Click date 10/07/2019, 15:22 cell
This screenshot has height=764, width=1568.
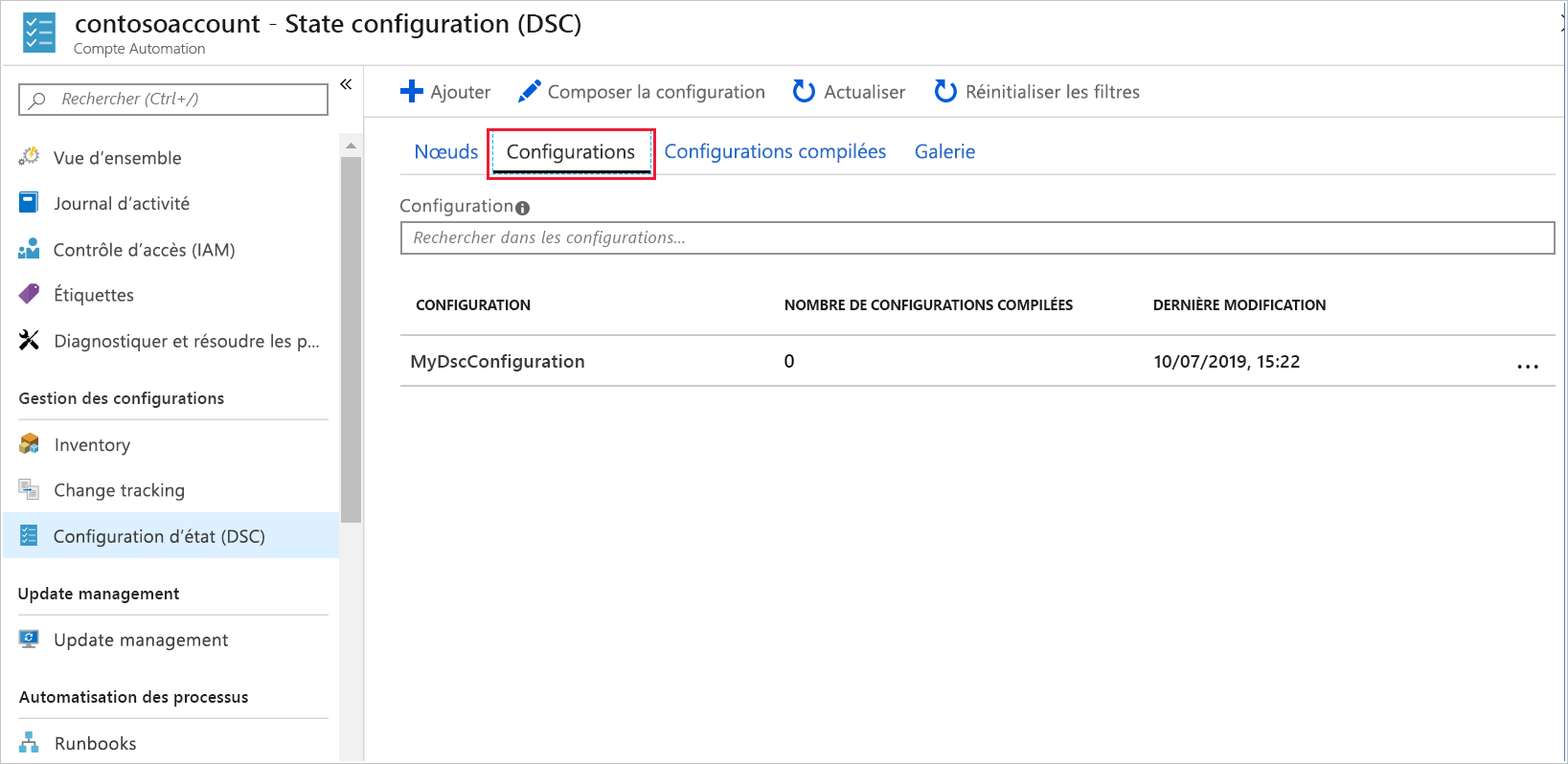[x=1227, y=361]
